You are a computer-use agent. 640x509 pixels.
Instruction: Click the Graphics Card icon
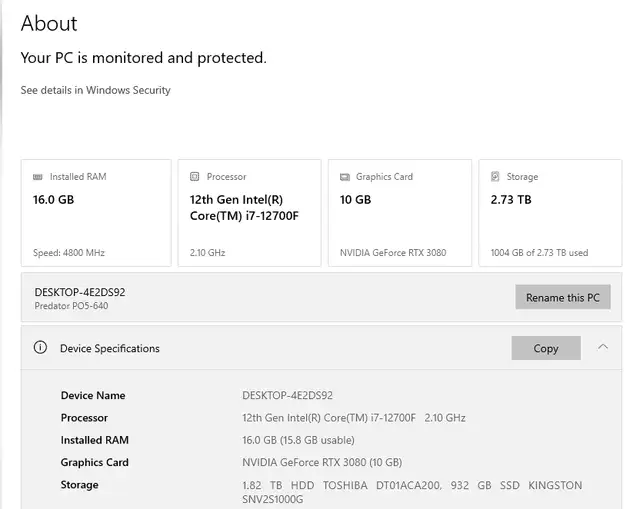[345, 177]
